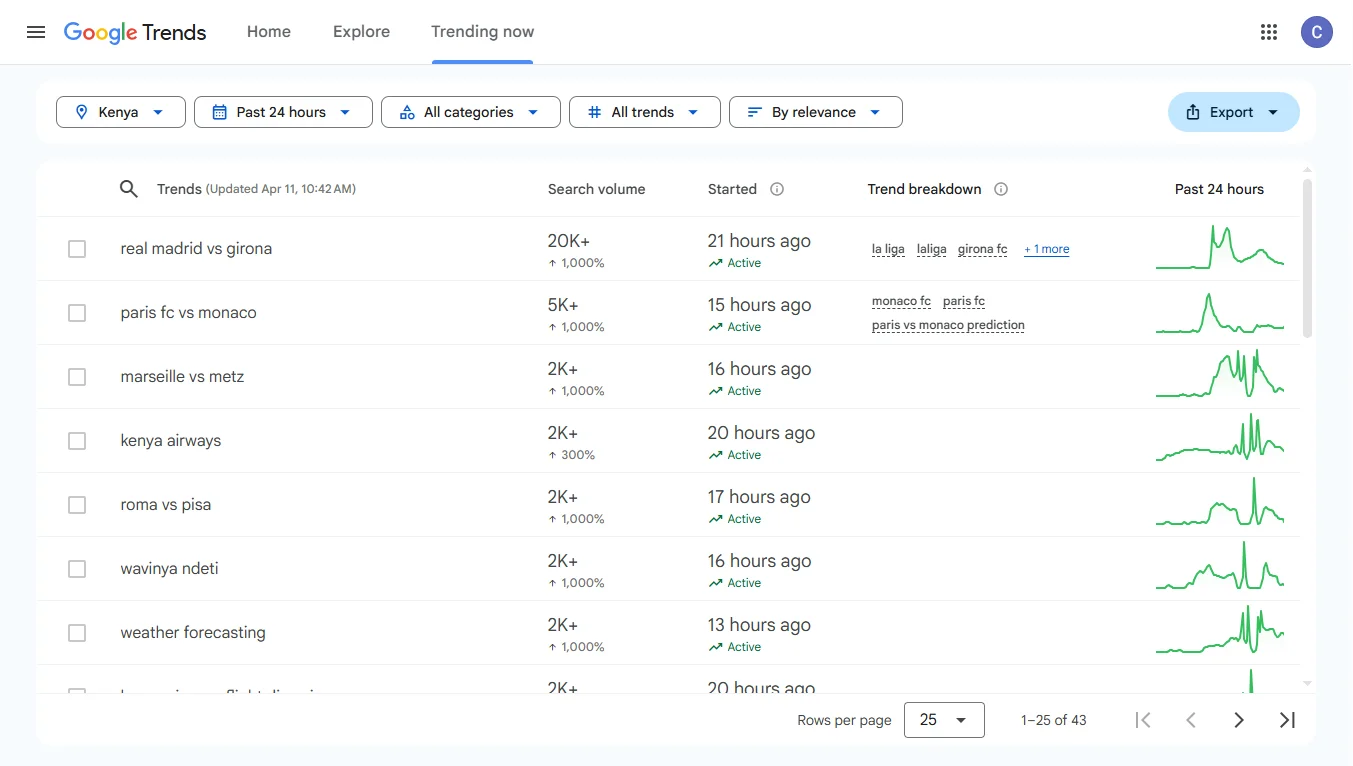The width and height of the screenshot is (1353, 766).
Task: Select the paris fc vs monaco checkbox
Action: tap(77, 313)
